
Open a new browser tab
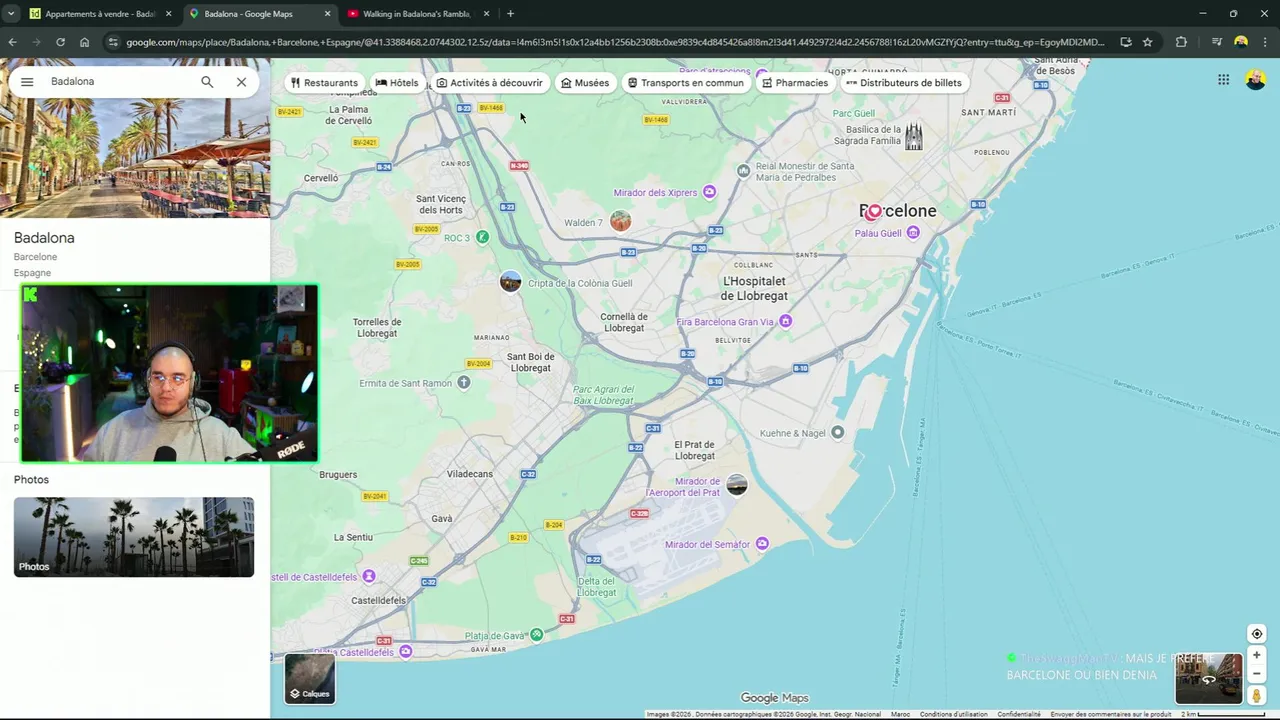[510, 14]
